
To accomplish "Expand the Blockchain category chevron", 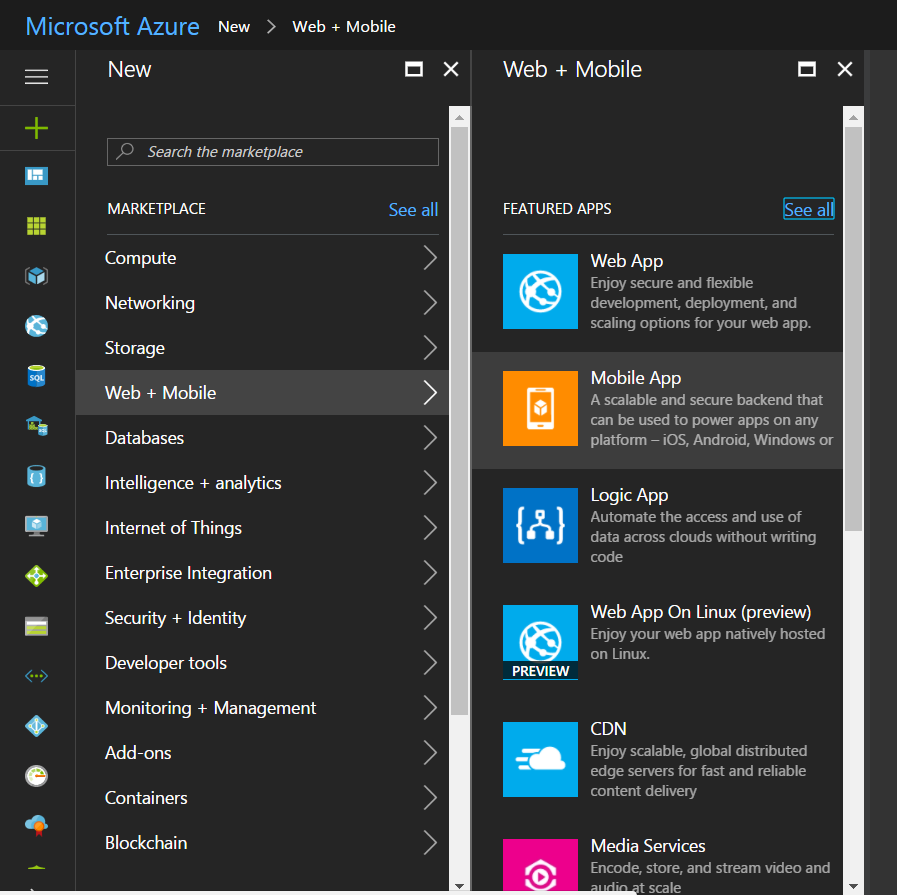I will point(430,842).
